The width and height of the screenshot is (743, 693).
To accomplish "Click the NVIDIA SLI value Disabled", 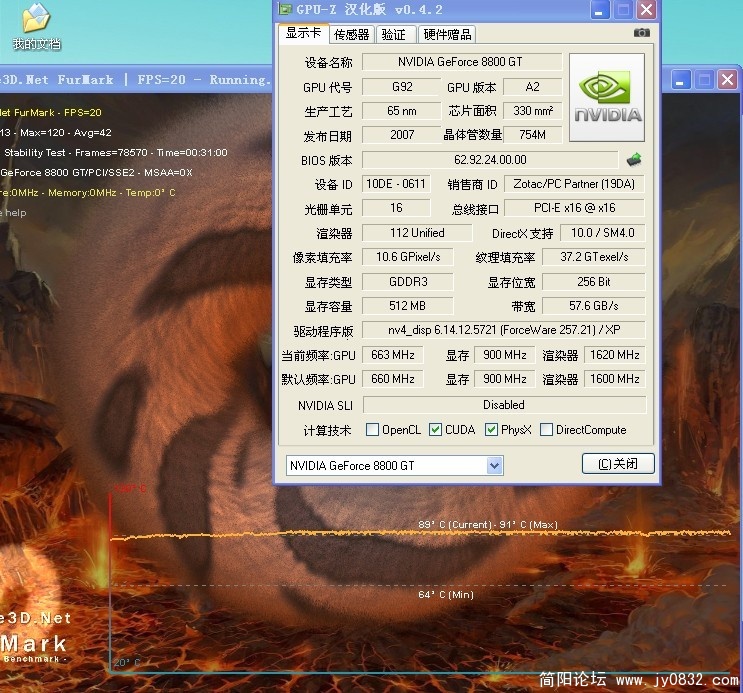I will pyautogui.click(x=504, y=405).
